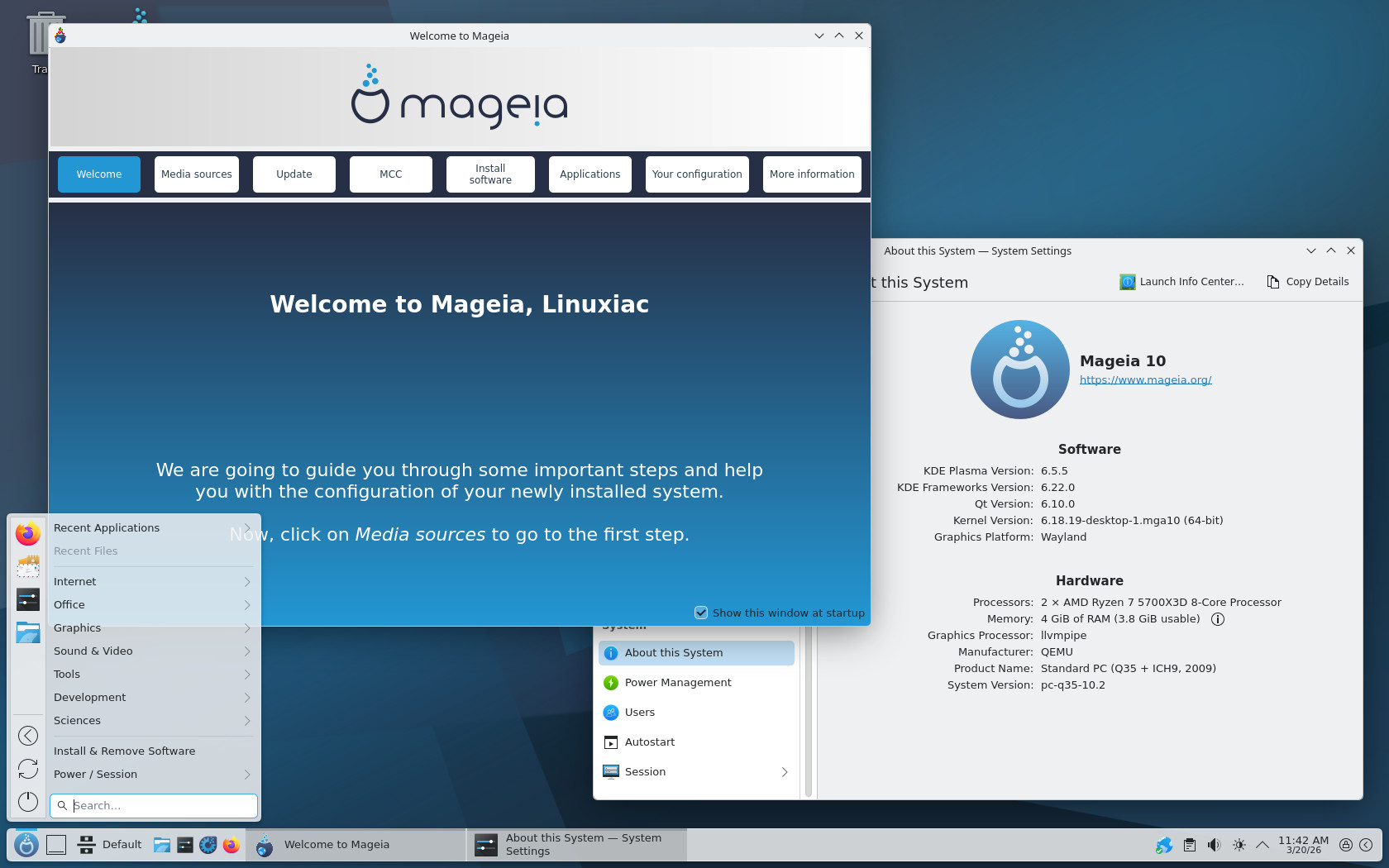This screenshot has height=868, width=1389.
Task: Click the Copy Details button
Action: pos(1307,282)
